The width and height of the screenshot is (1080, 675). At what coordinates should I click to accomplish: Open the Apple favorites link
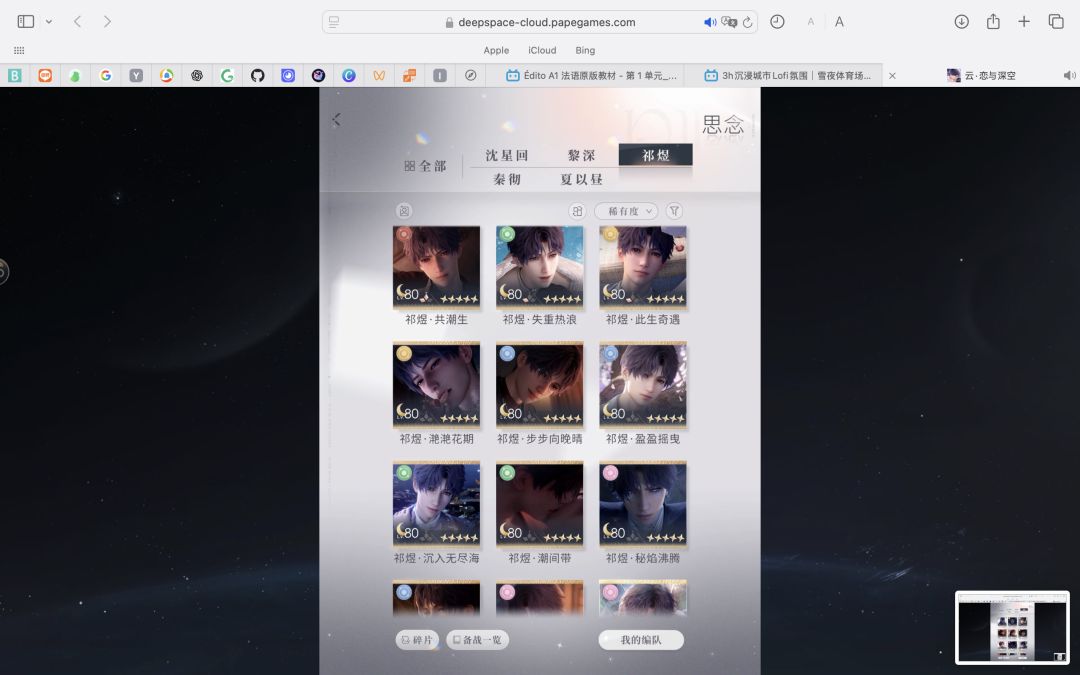click(x=496, y=50)
